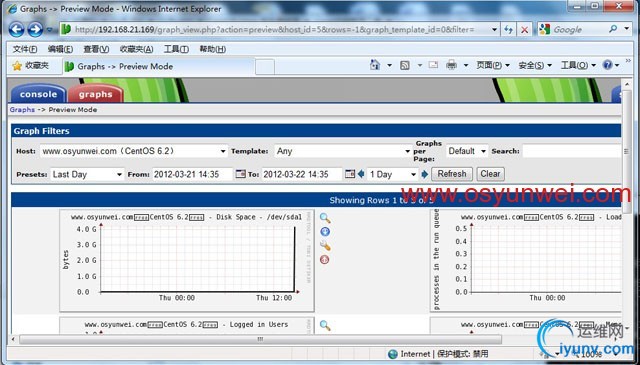Viewport: 640px width, 365px height.
Task: Click the Home icon in command bar
Action: pos(375,65)
